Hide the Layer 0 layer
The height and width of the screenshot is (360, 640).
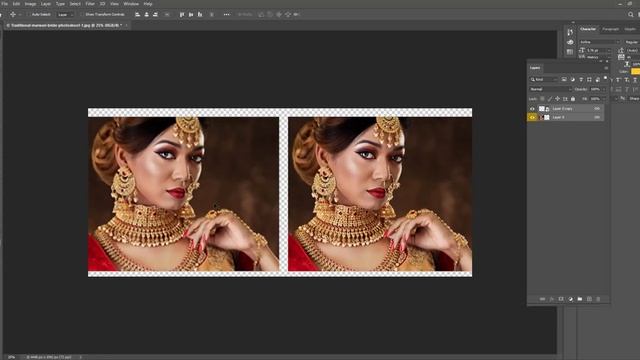(x=532, y=117)
